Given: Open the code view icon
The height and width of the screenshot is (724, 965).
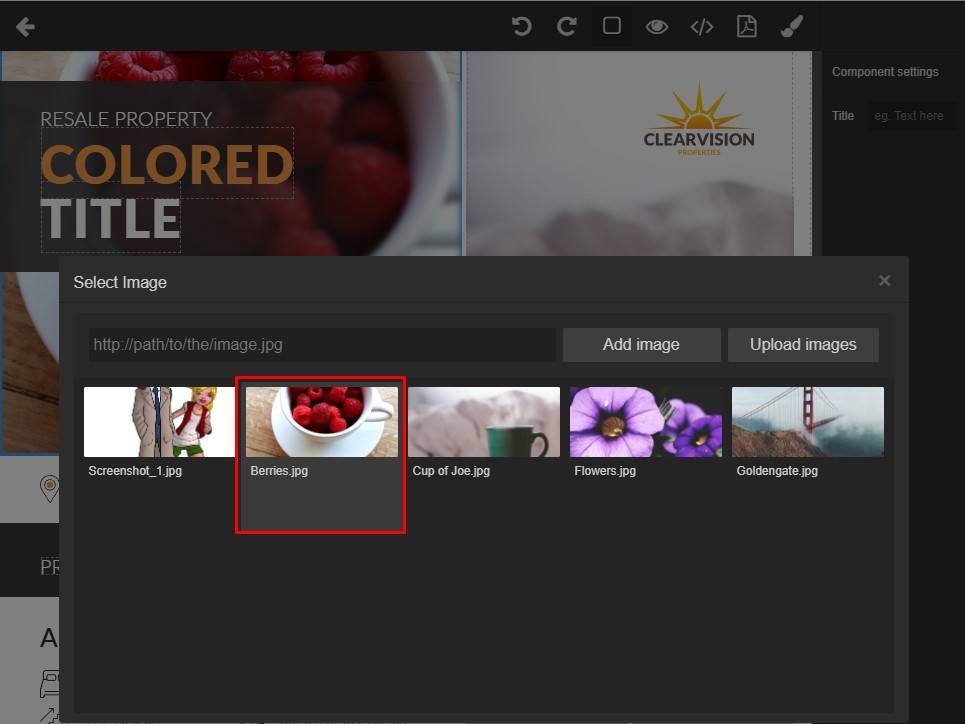Looking at the screenshot, I should 702,27.
